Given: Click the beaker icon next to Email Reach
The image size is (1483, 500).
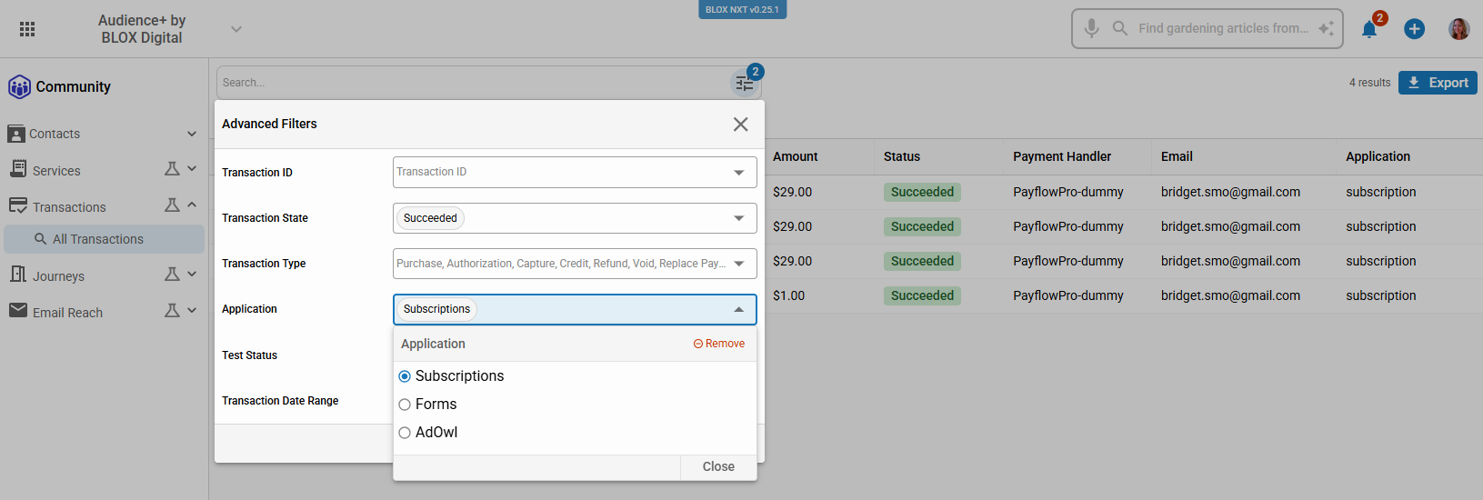Looking at the screenshot, I should coord(172,311).
